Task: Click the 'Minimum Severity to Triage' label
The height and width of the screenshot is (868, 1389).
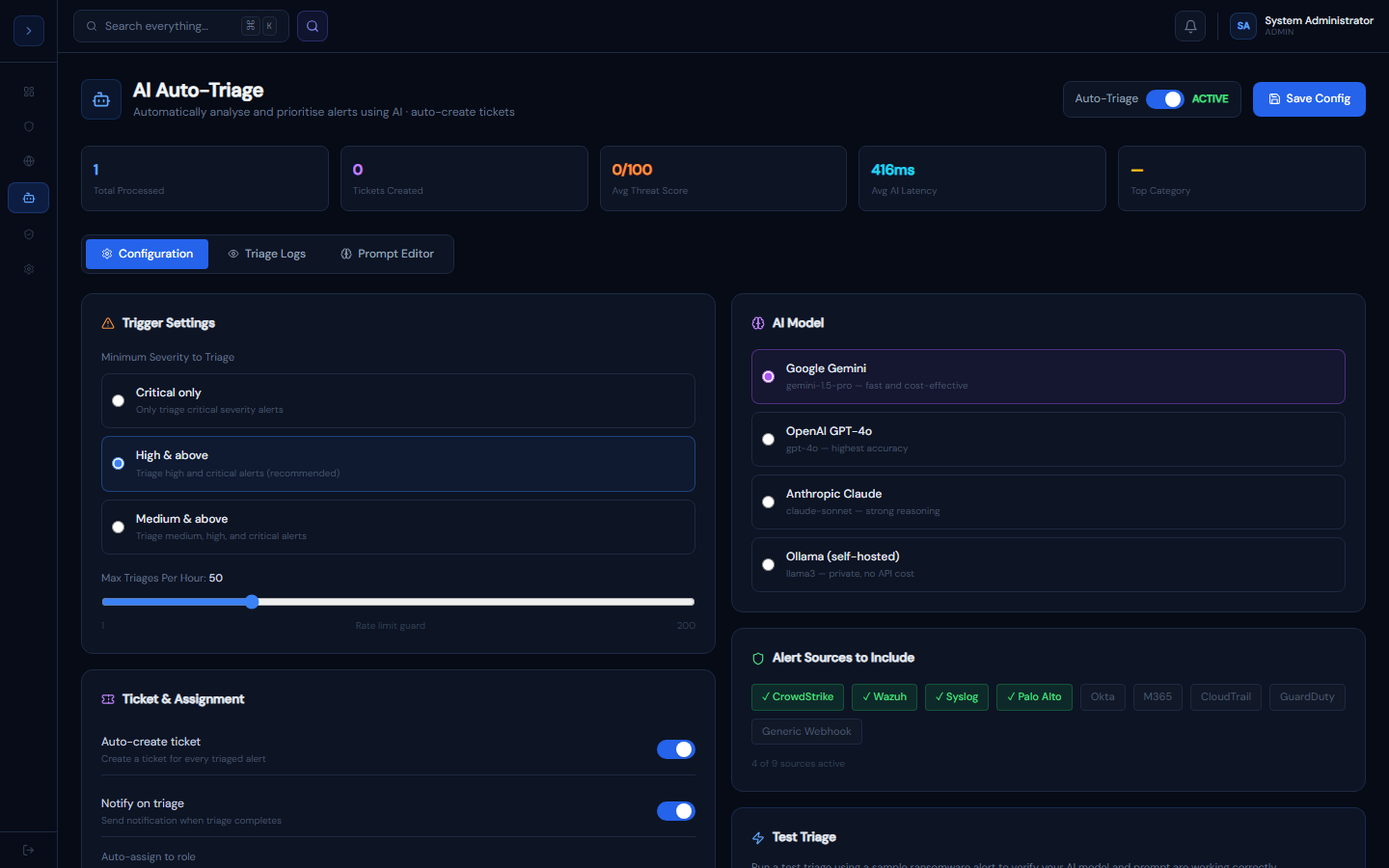Action: (x=168, y=357)
